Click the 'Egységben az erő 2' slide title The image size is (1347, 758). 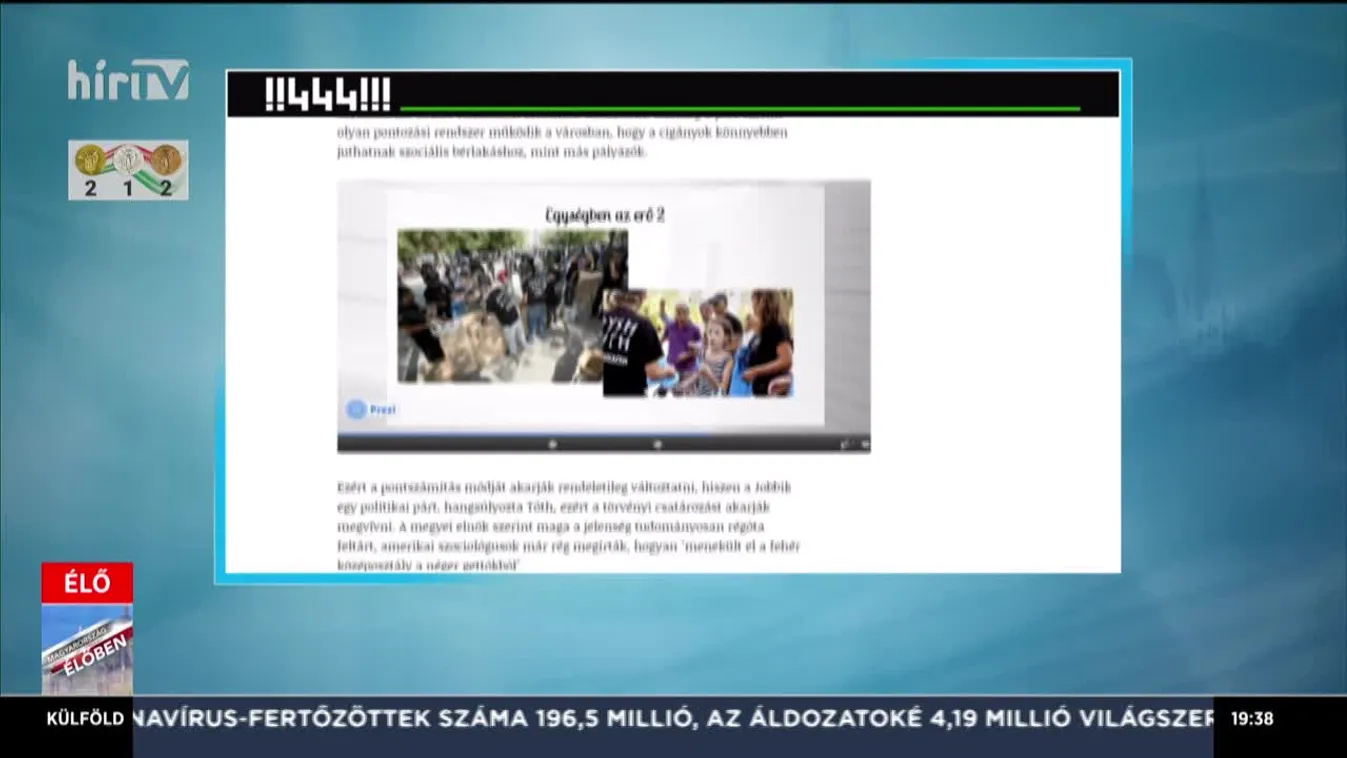point(604,215)
